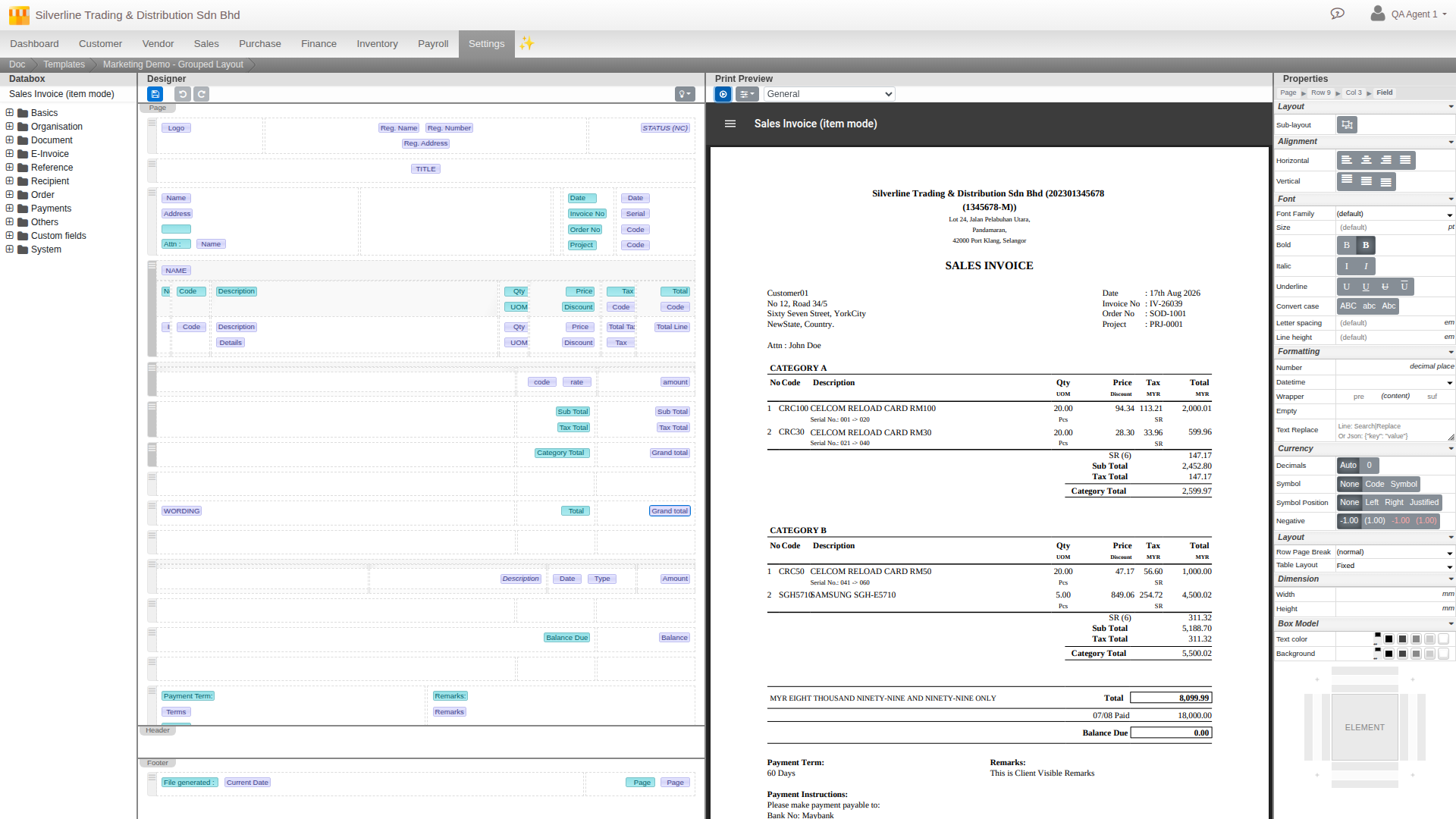
Task: Select the overline U option
Action: (x=1404, y=287)
